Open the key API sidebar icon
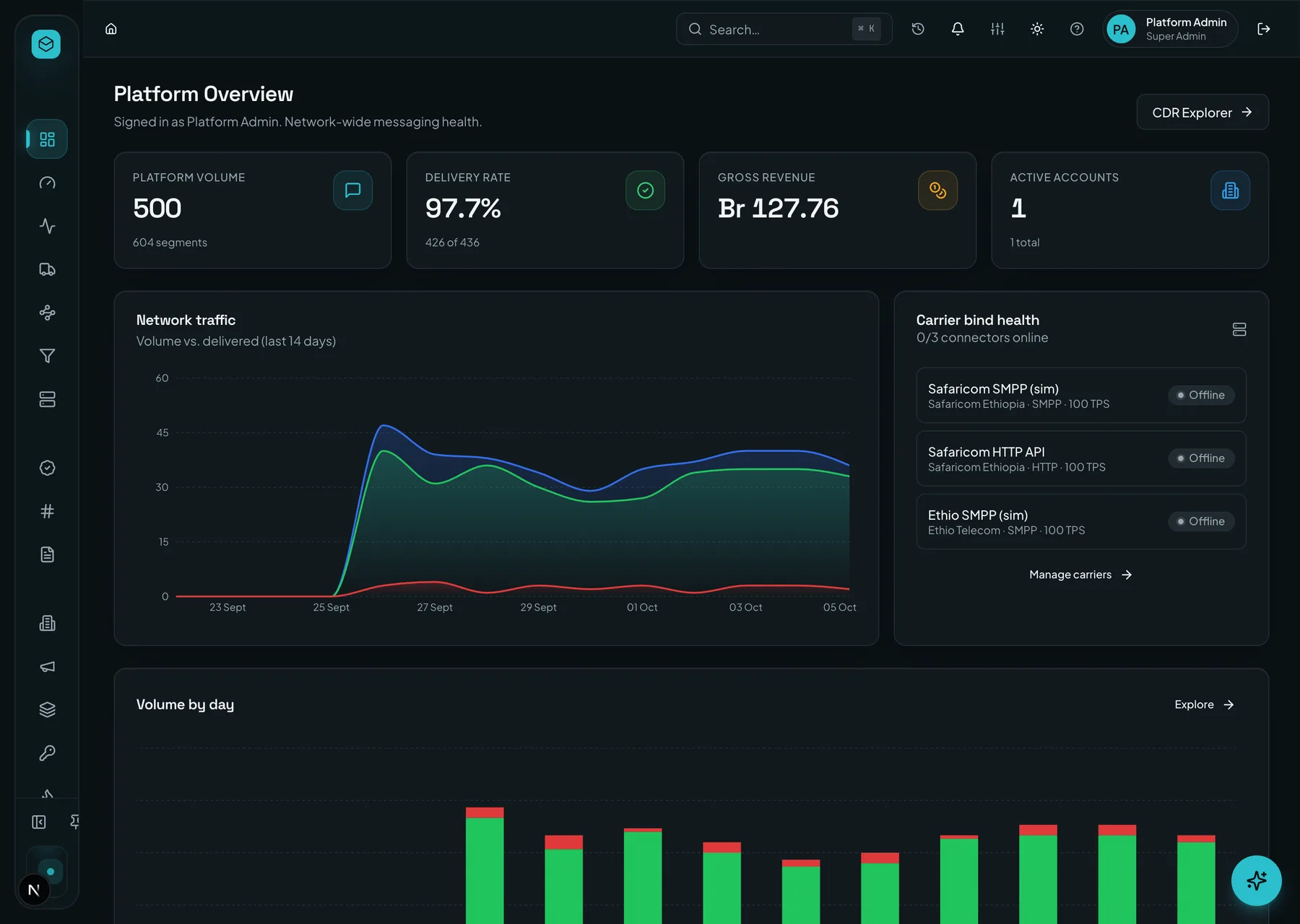This screenshot has width=1300, height=924. 47,753
